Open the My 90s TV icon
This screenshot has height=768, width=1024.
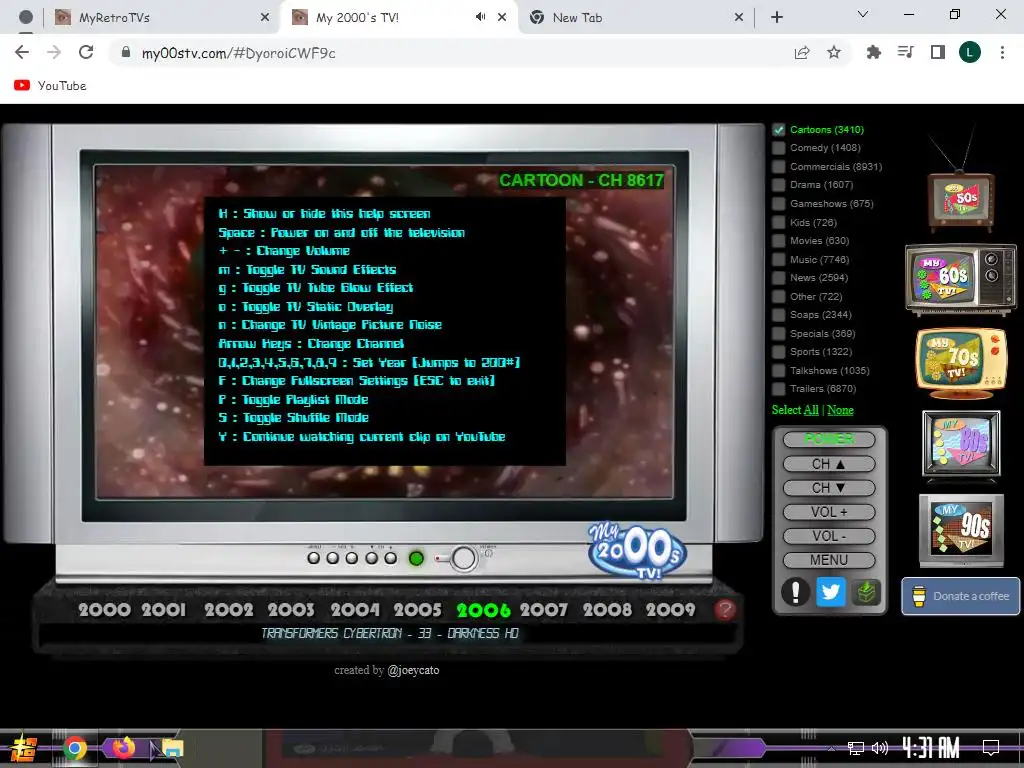[x=961, y=530]
